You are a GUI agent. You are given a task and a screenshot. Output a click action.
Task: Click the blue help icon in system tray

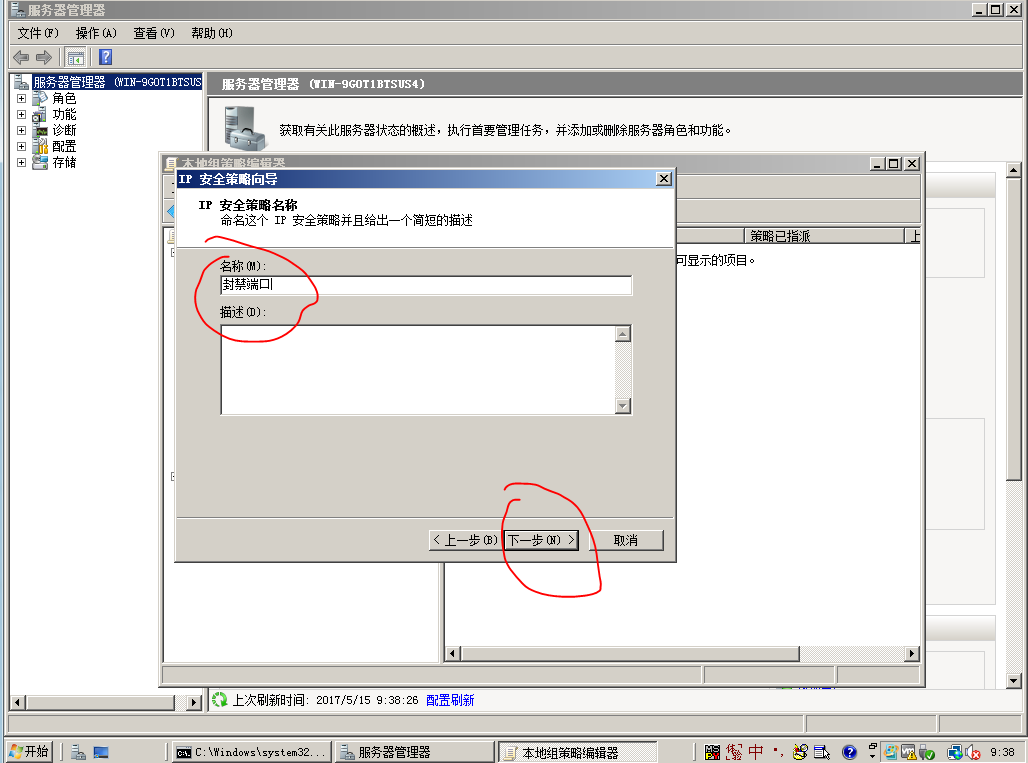click(849, 752)
